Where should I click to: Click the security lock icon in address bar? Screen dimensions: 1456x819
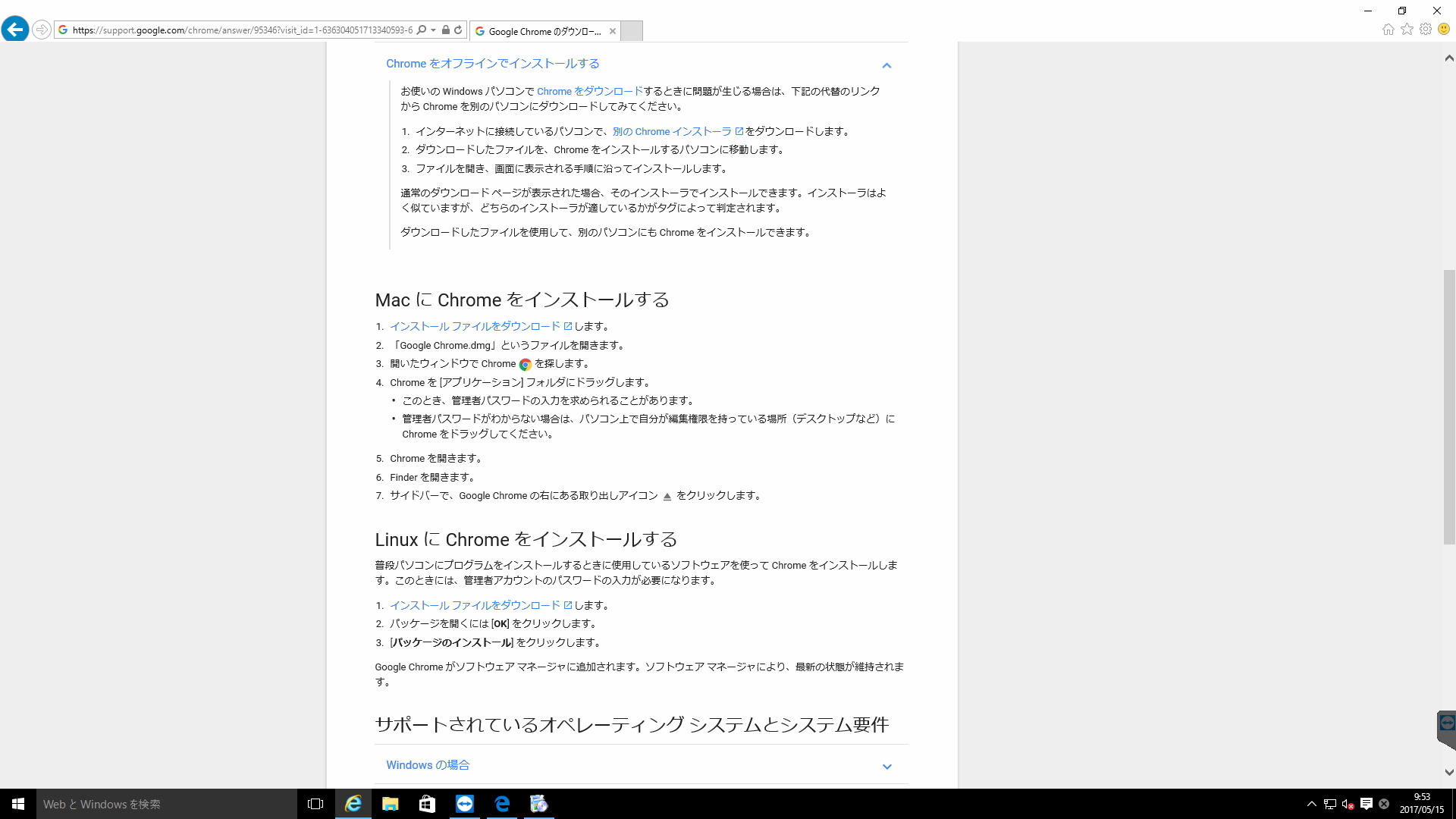446,30
